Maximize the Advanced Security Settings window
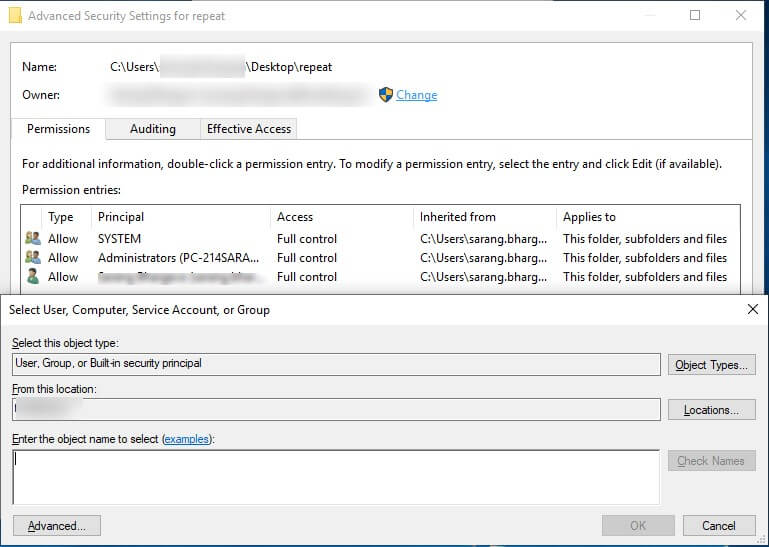This screenshot has height=547, width=769. tap(694, 15)
